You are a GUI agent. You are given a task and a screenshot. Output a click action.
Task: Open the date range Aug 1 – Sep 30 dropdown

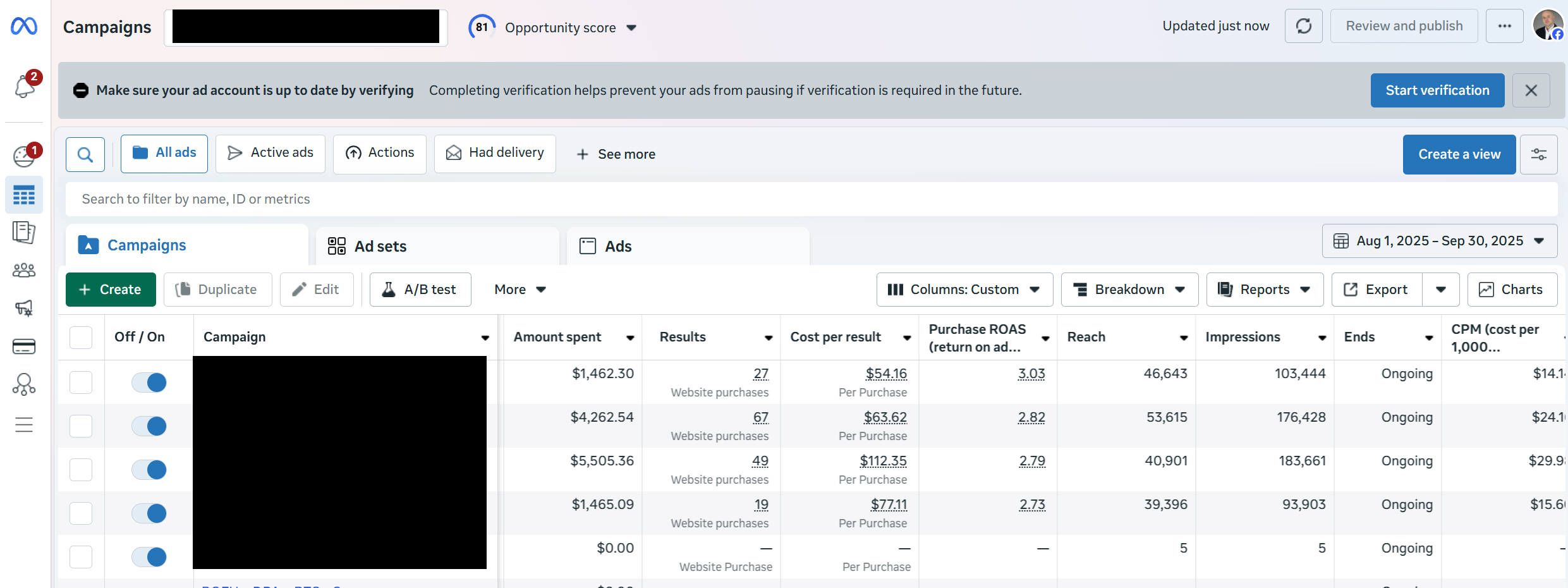(1440, 241)
